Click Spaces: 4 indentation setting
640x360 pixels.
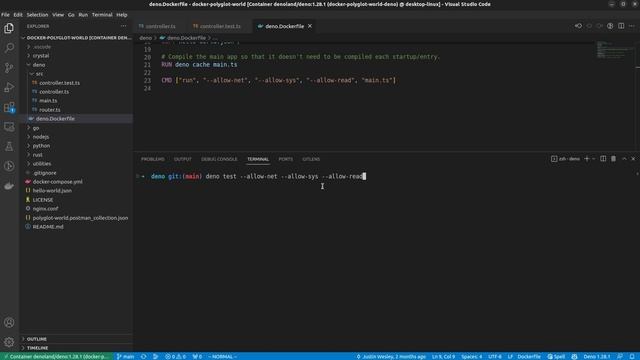[x=471, y=356]
